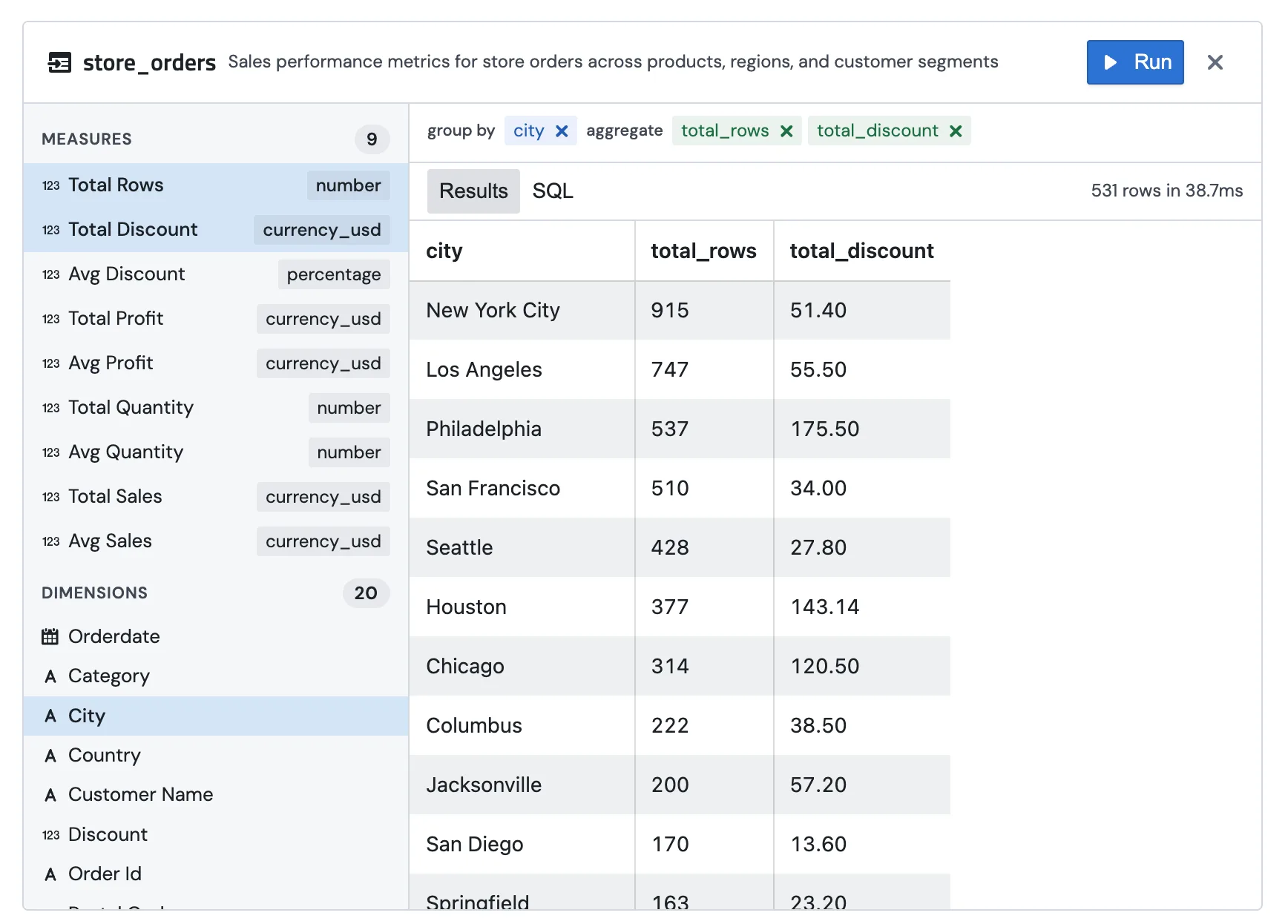Add the Avg Sales measure
The height and width of the screenshot is (924, 1288).
tap(216, 541)
